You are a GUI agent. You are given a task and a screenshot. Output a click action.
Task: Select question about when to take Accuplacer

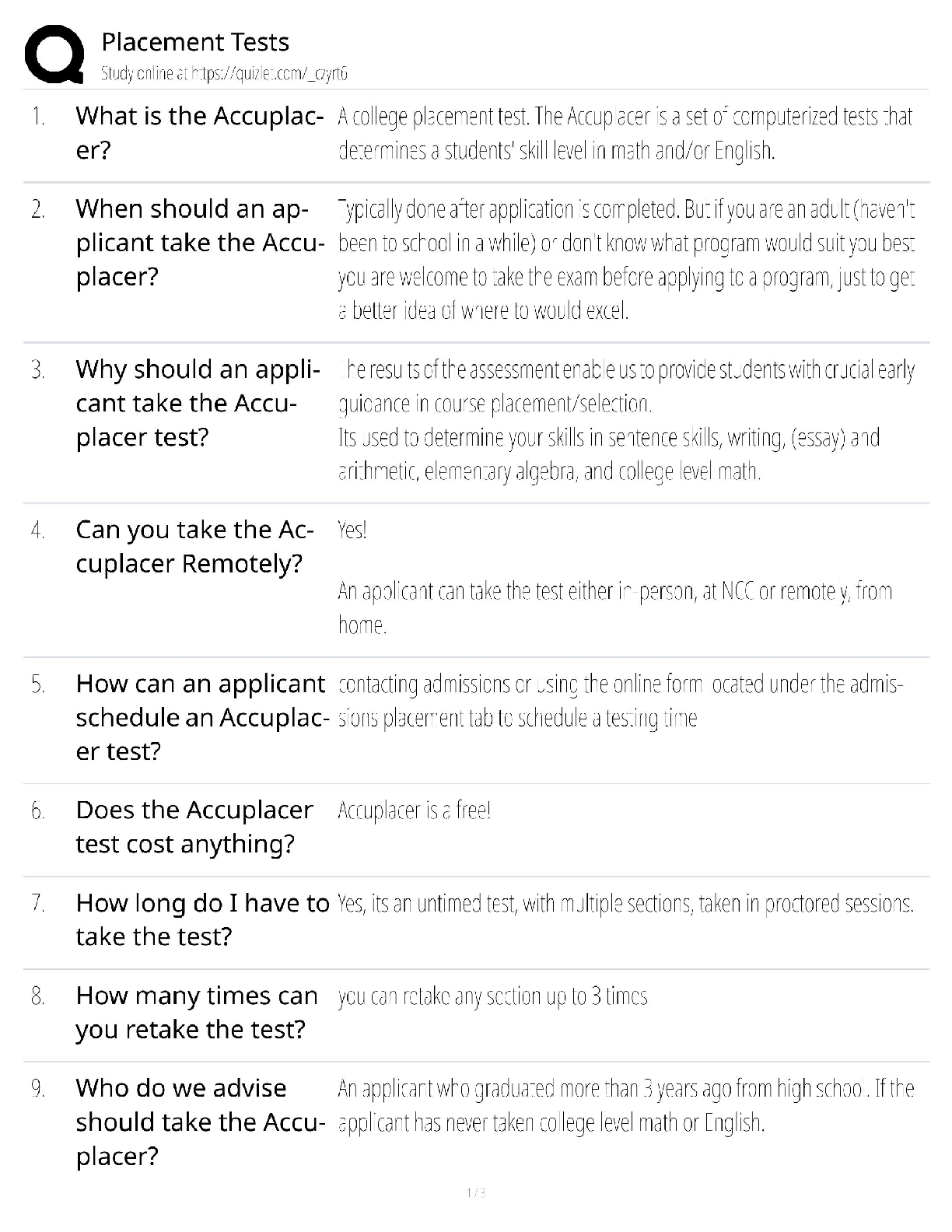pos(199,243)
